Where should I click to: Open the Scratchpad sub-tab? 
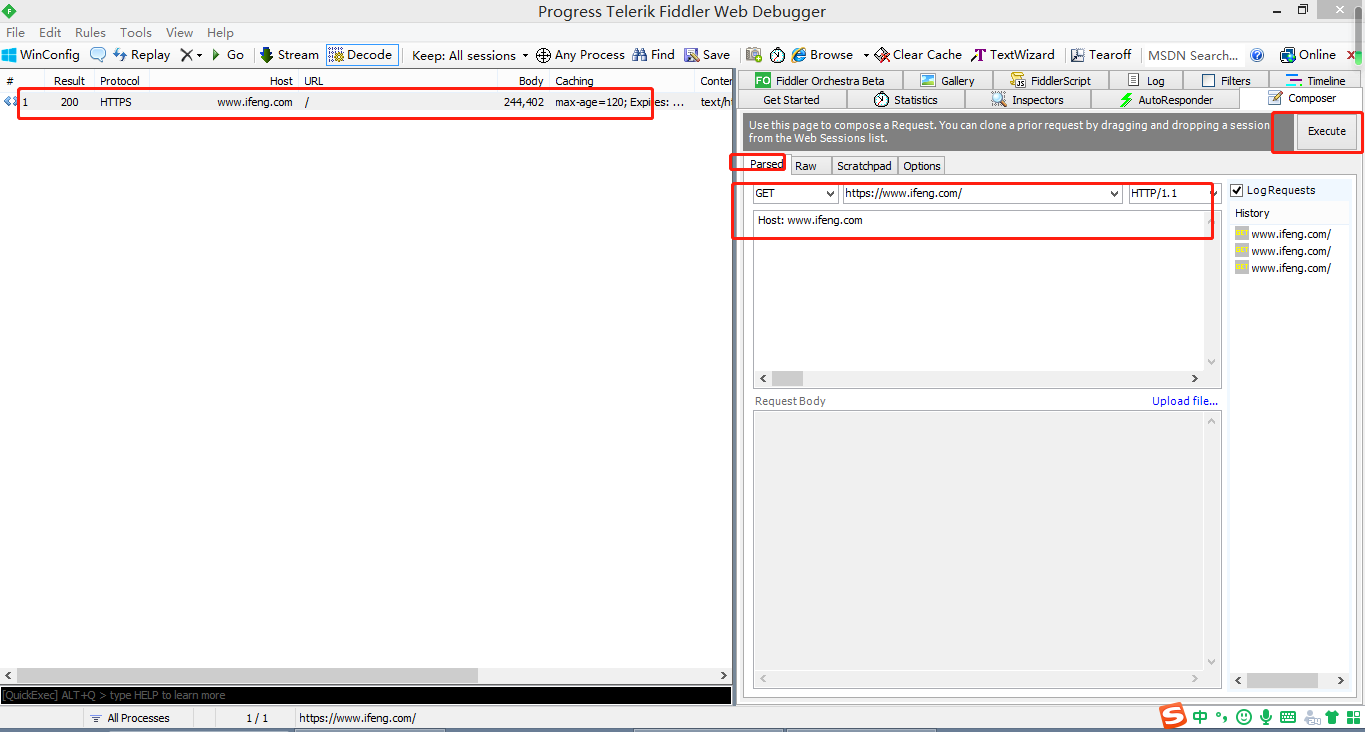(864, 166)
